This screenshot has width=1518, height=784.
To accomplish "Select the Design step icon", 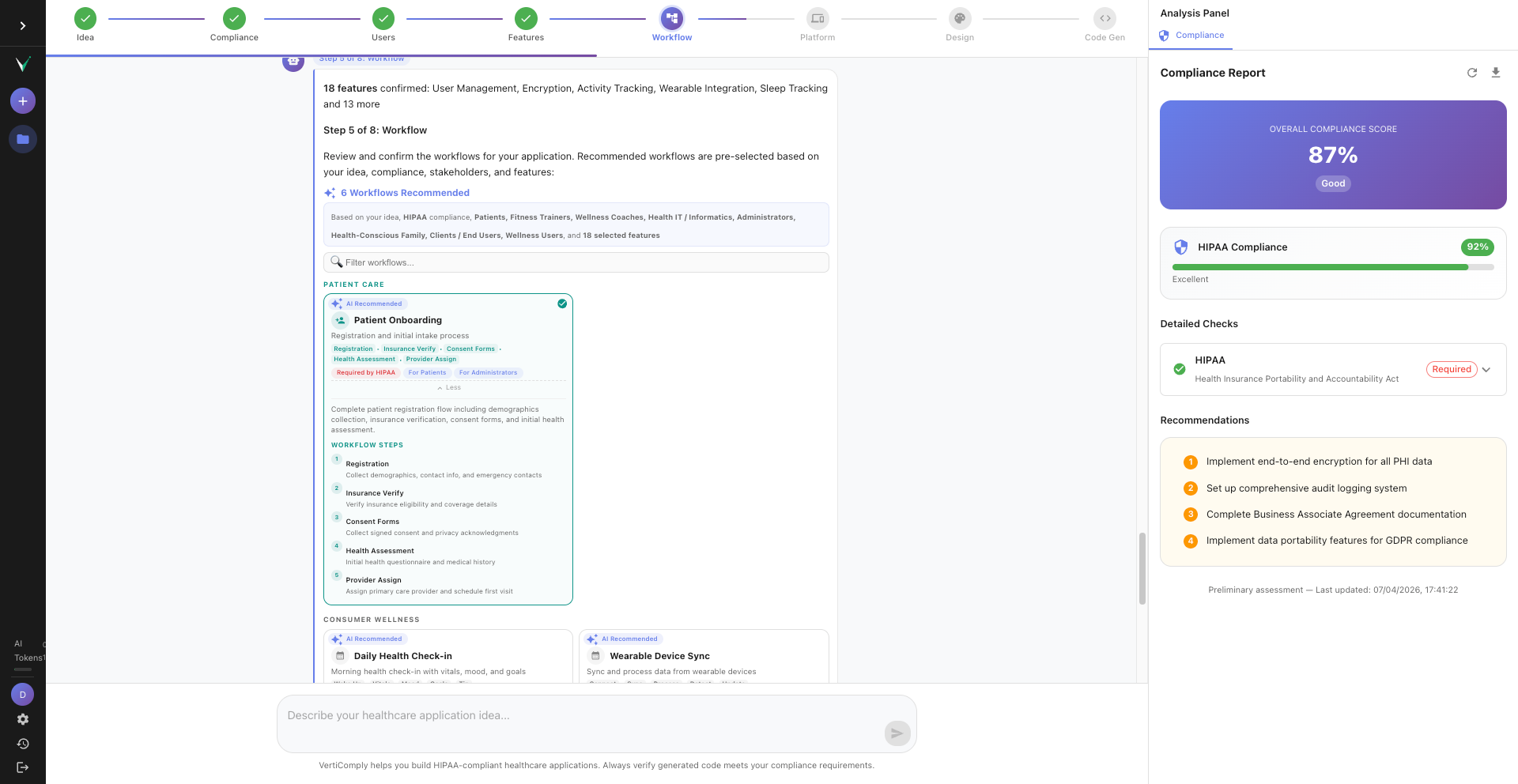I will click(x=960, y=17).
